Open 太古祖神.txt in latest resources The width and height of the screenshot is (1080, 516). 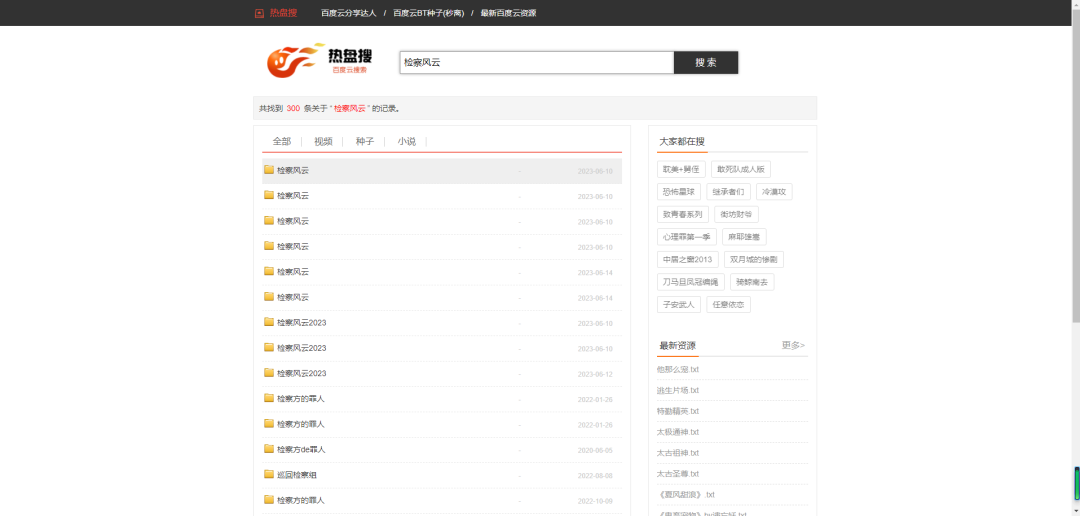click(x=678, y=453)
